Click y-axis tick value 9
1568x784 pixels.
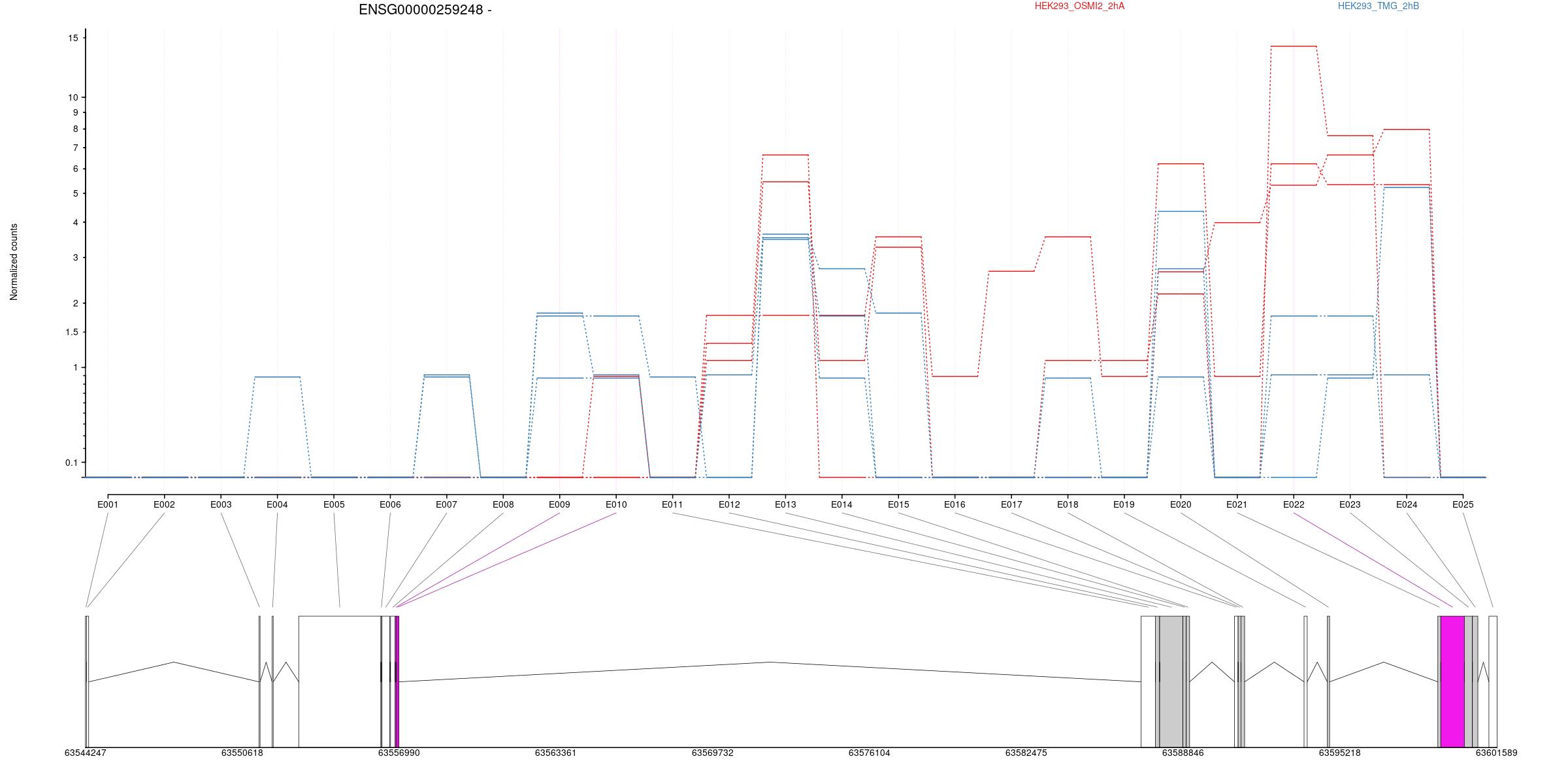point(76,112)
